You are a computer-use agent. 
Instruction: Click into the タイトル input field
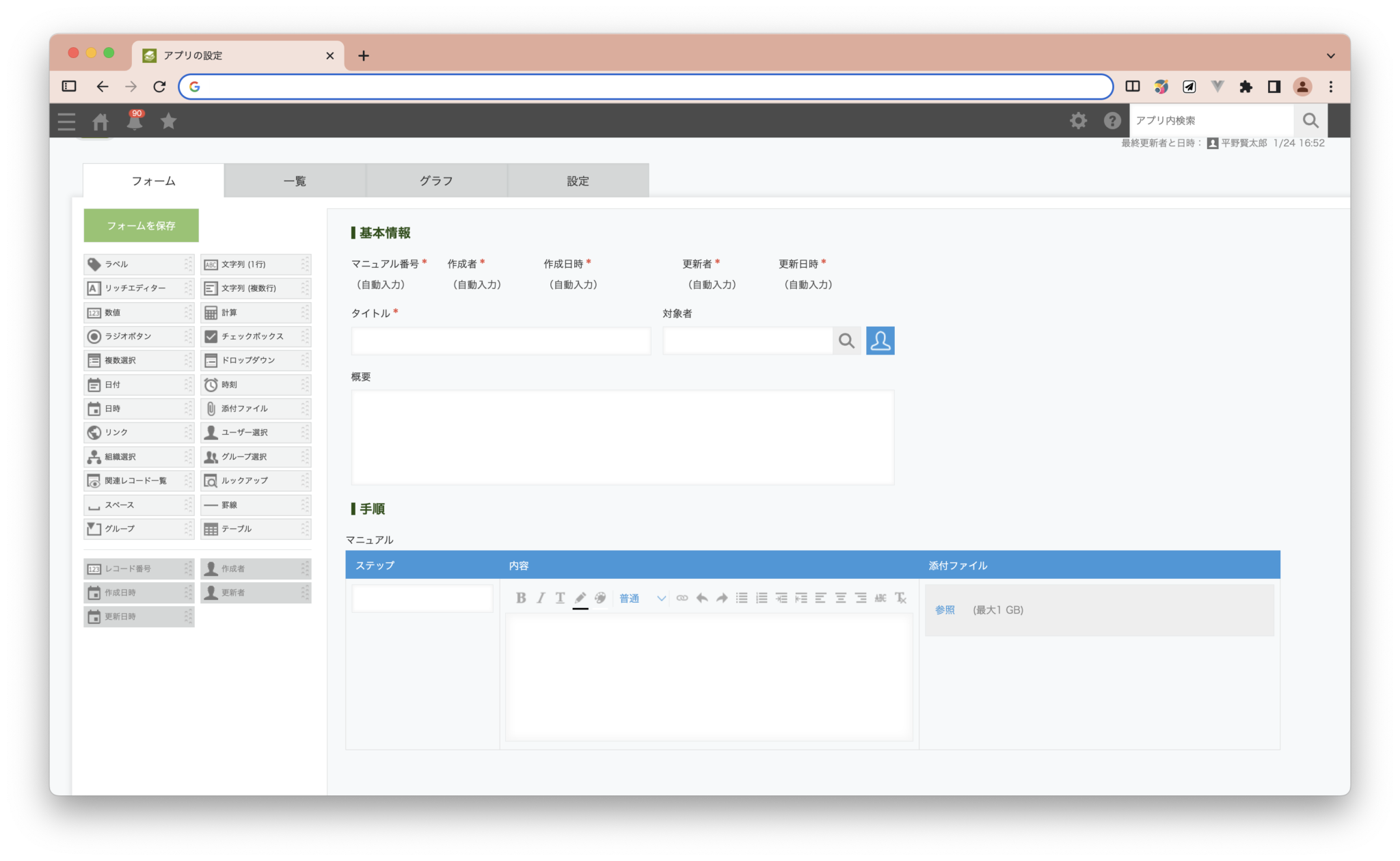pos(500,340)
